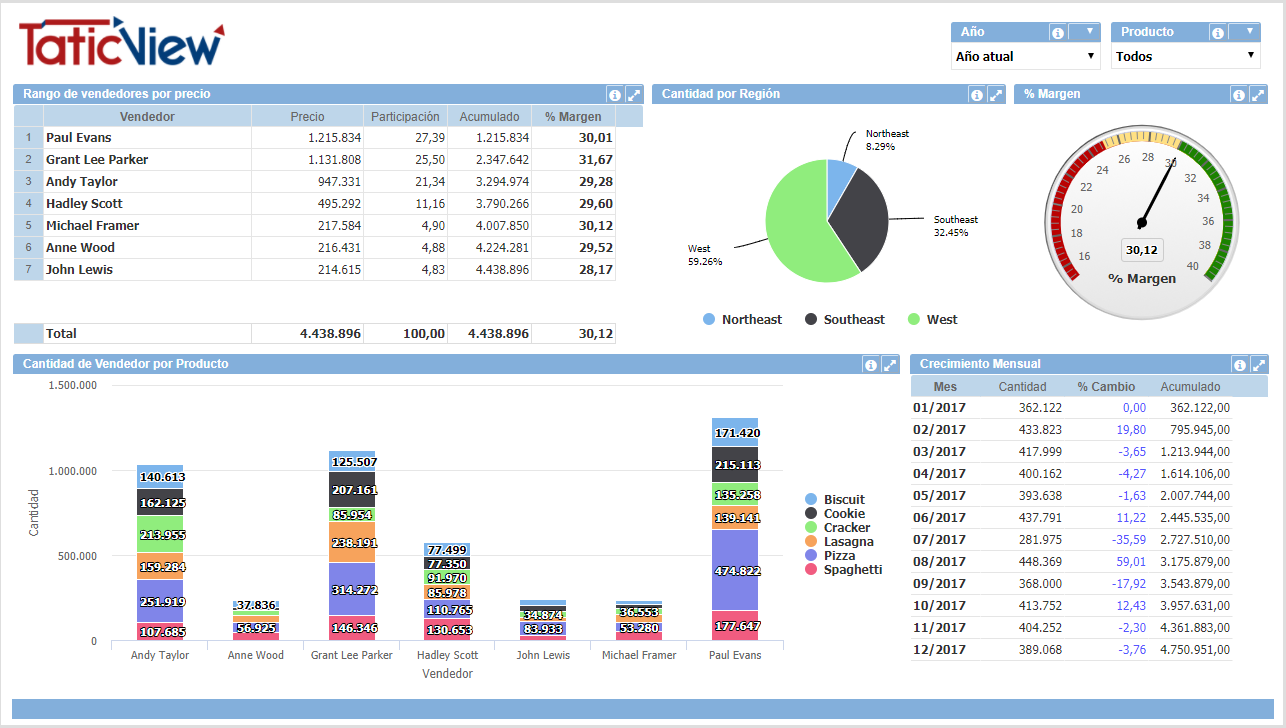Viewport: 1286px width, 728px height.
Task: Expand the Crecimiento Mensual panel fullscreen
Action: pyautogui.click(x=1258, y=365)
